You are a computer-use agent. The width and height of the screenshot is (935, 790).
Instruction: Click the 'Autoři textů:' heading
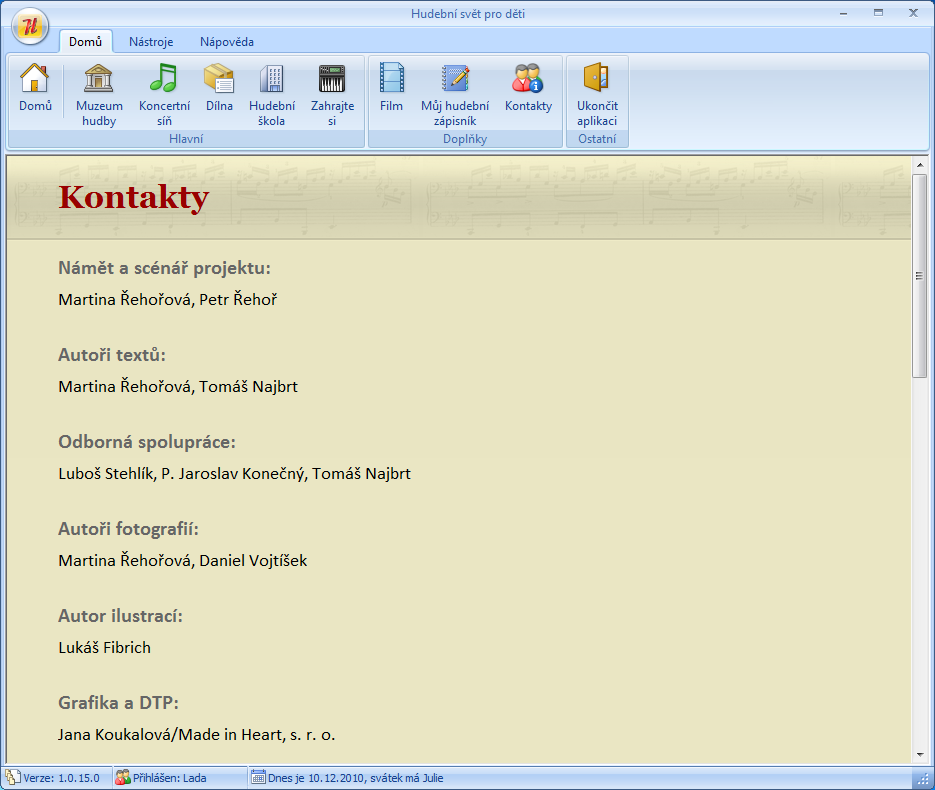[x=112, y=355]
